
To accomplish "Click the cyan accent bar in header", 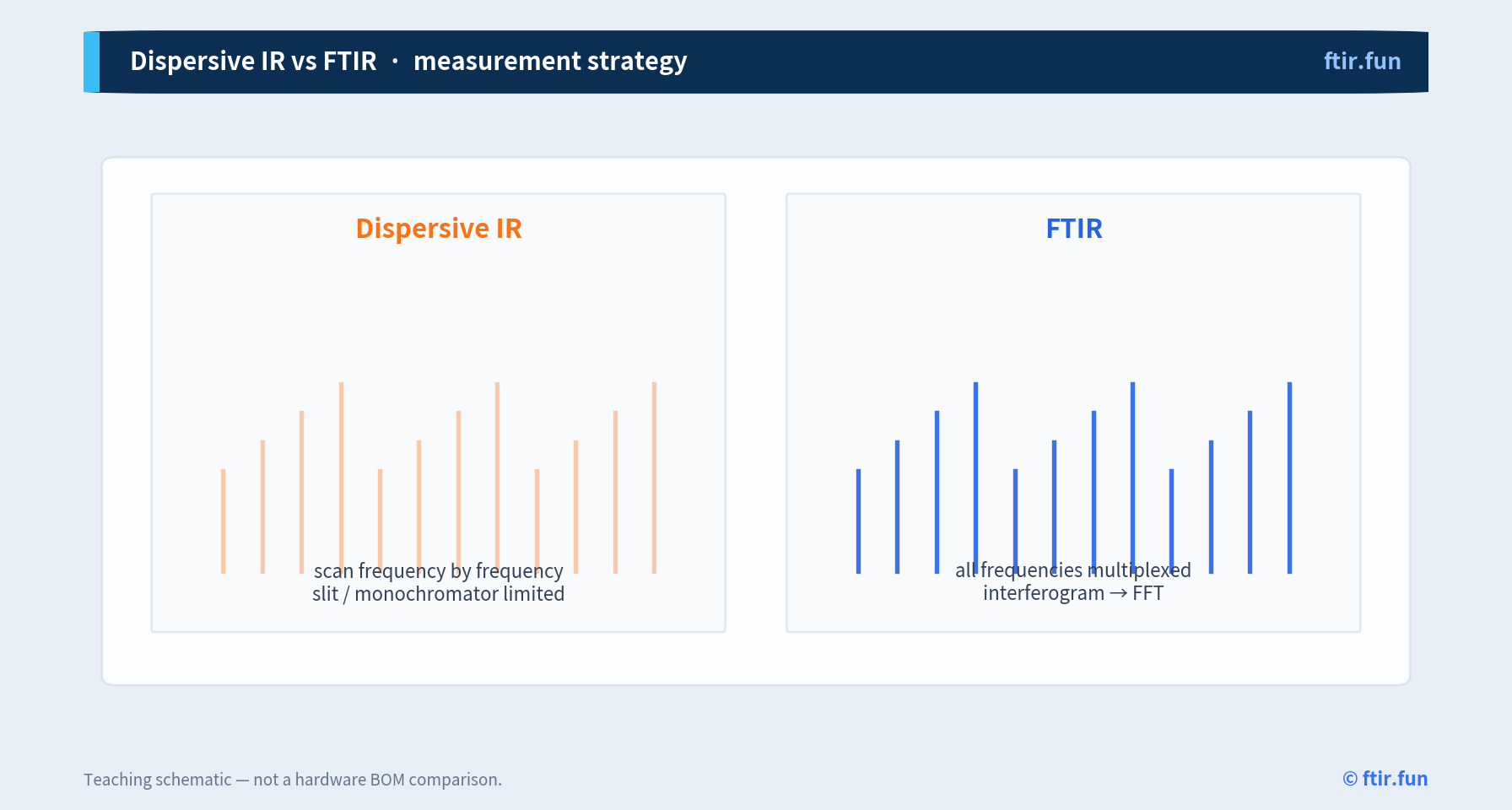I will tap(91, 62).
